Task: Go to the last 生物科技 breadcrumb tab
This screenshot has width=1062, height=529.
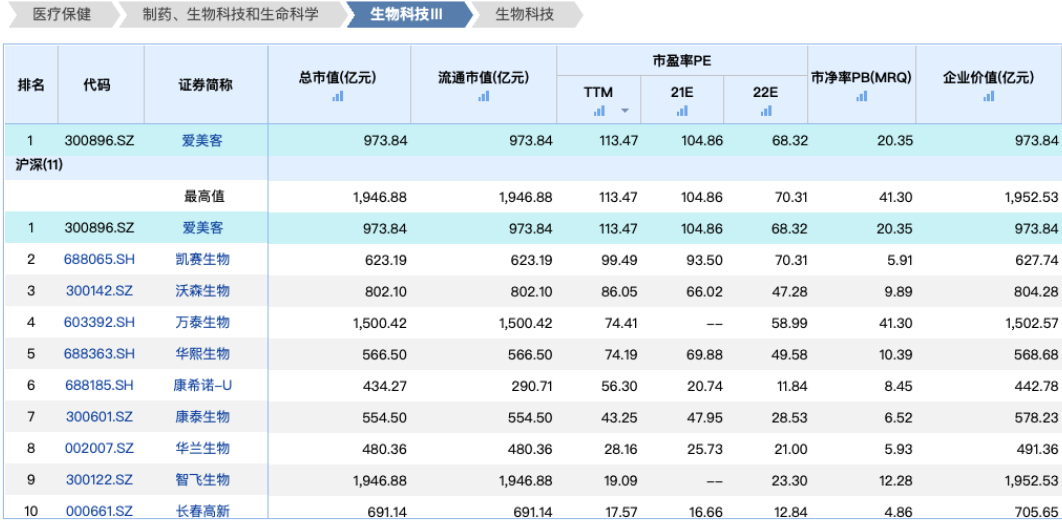Action: pyautogui.click(x=524, y=15)
